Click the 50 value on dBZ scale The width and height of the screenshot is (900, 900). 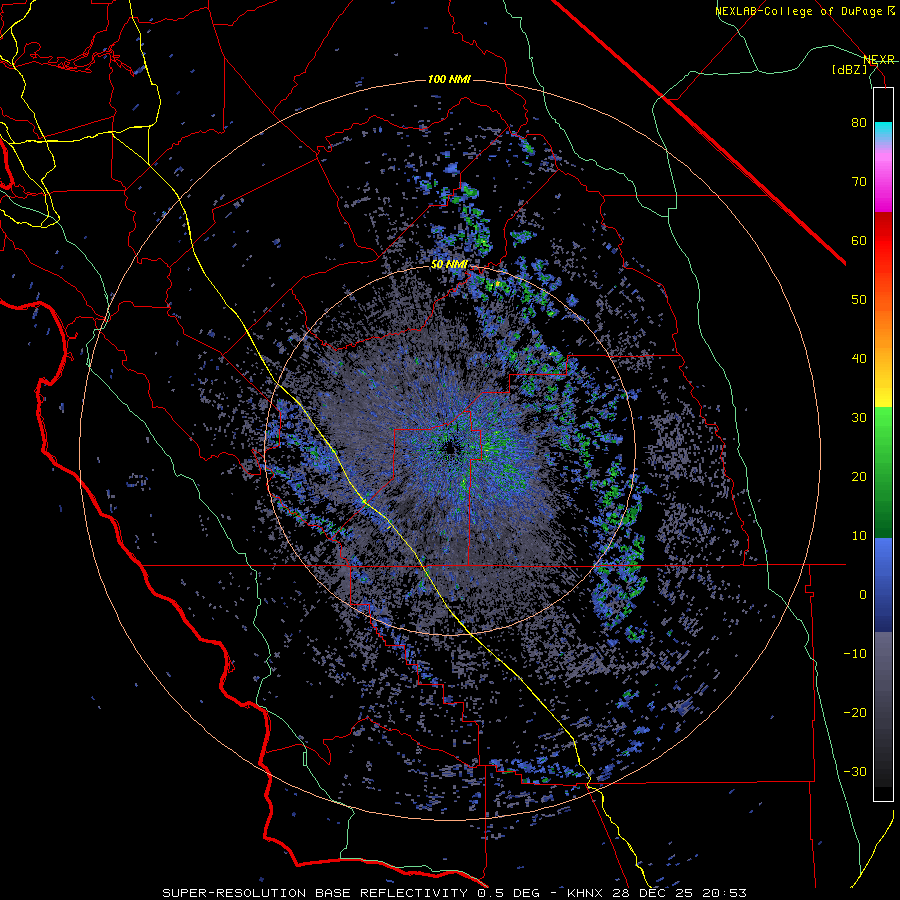[x=859, y=300]
